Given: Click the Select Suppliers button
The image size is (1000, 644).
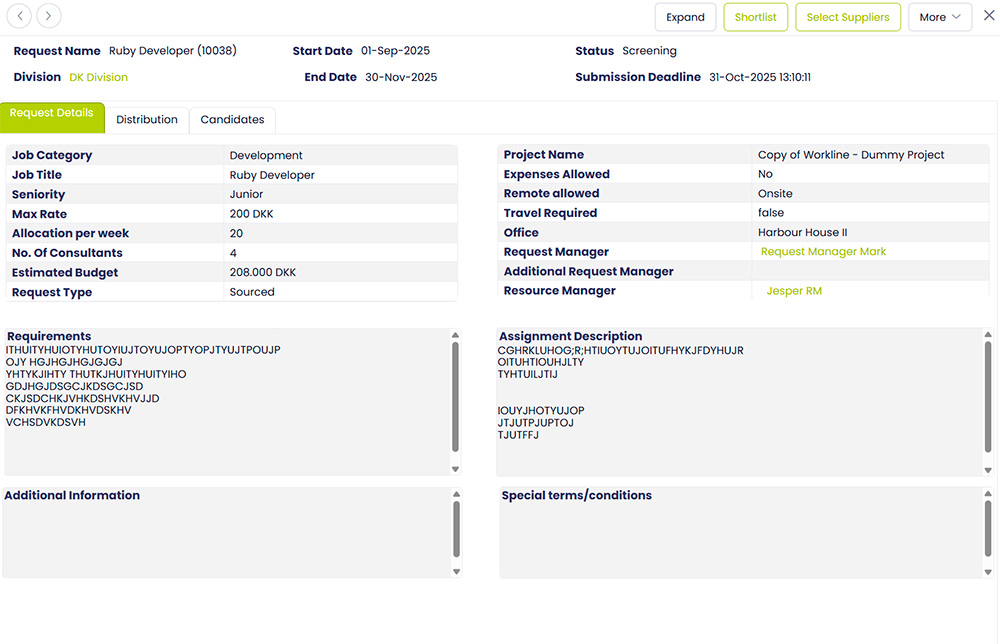Looking at the screenshot, I should click(x=848, y=17).
